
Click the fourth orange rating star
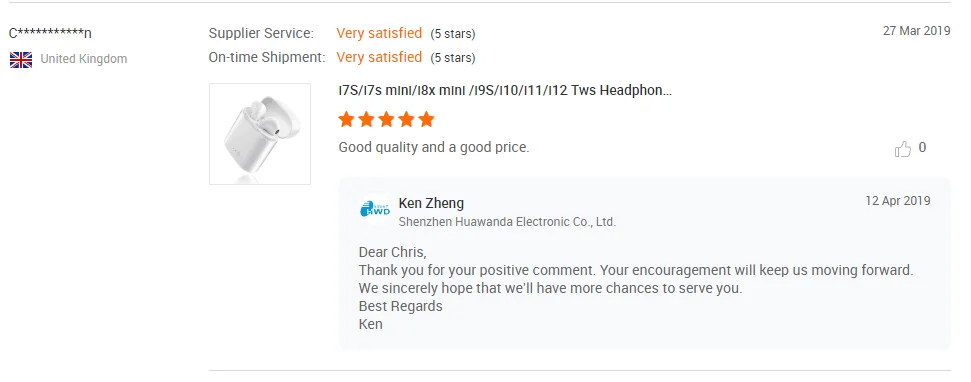[x=406, y=119]
